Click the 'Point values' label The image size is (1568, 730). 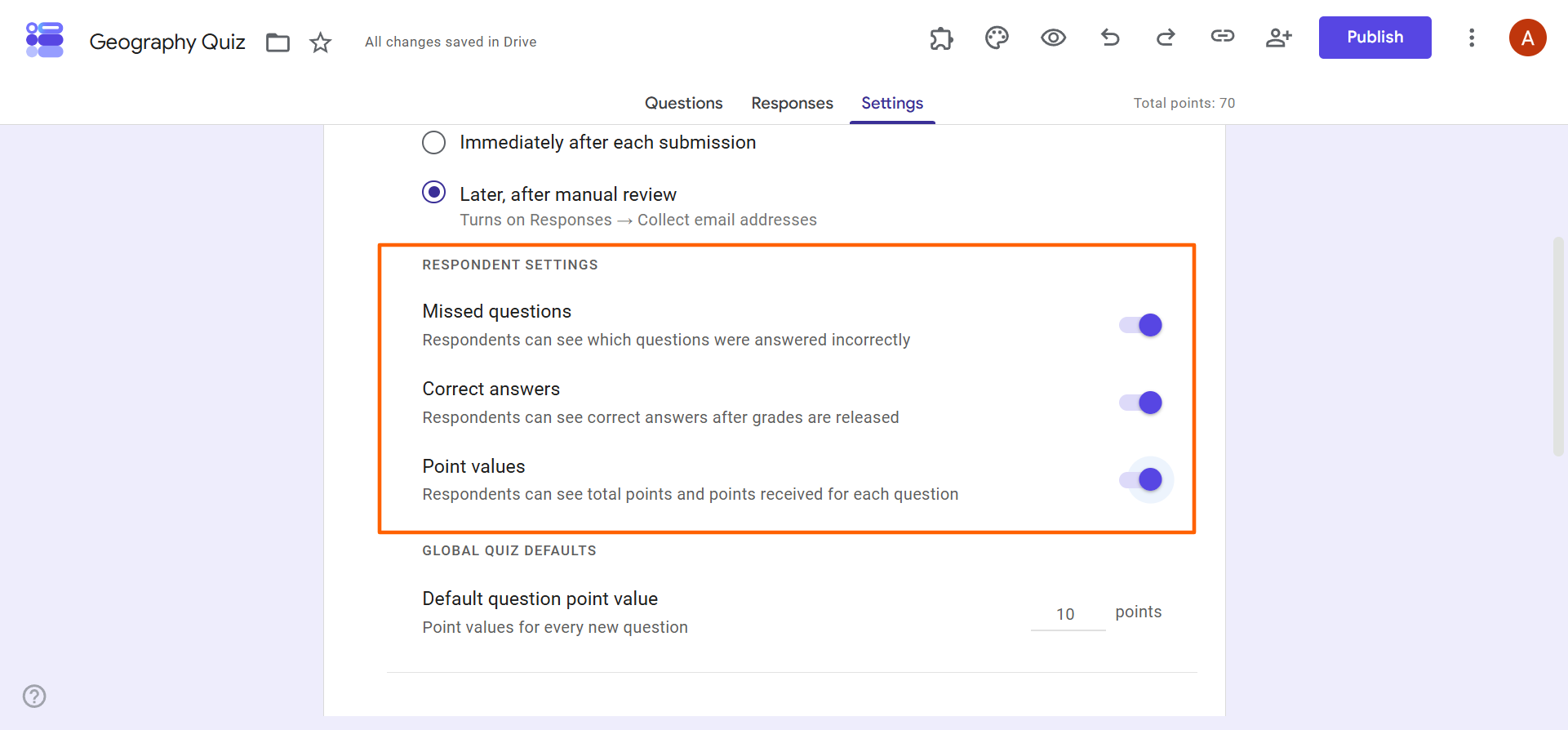click(x=474, y=466)
